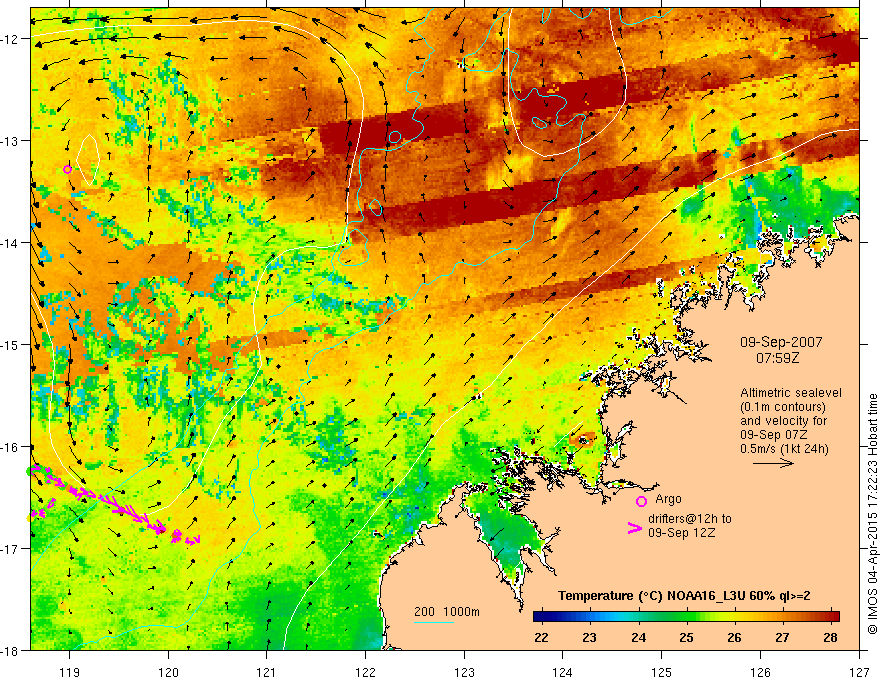Click the longitude axis label 127

tap(859, 672)
